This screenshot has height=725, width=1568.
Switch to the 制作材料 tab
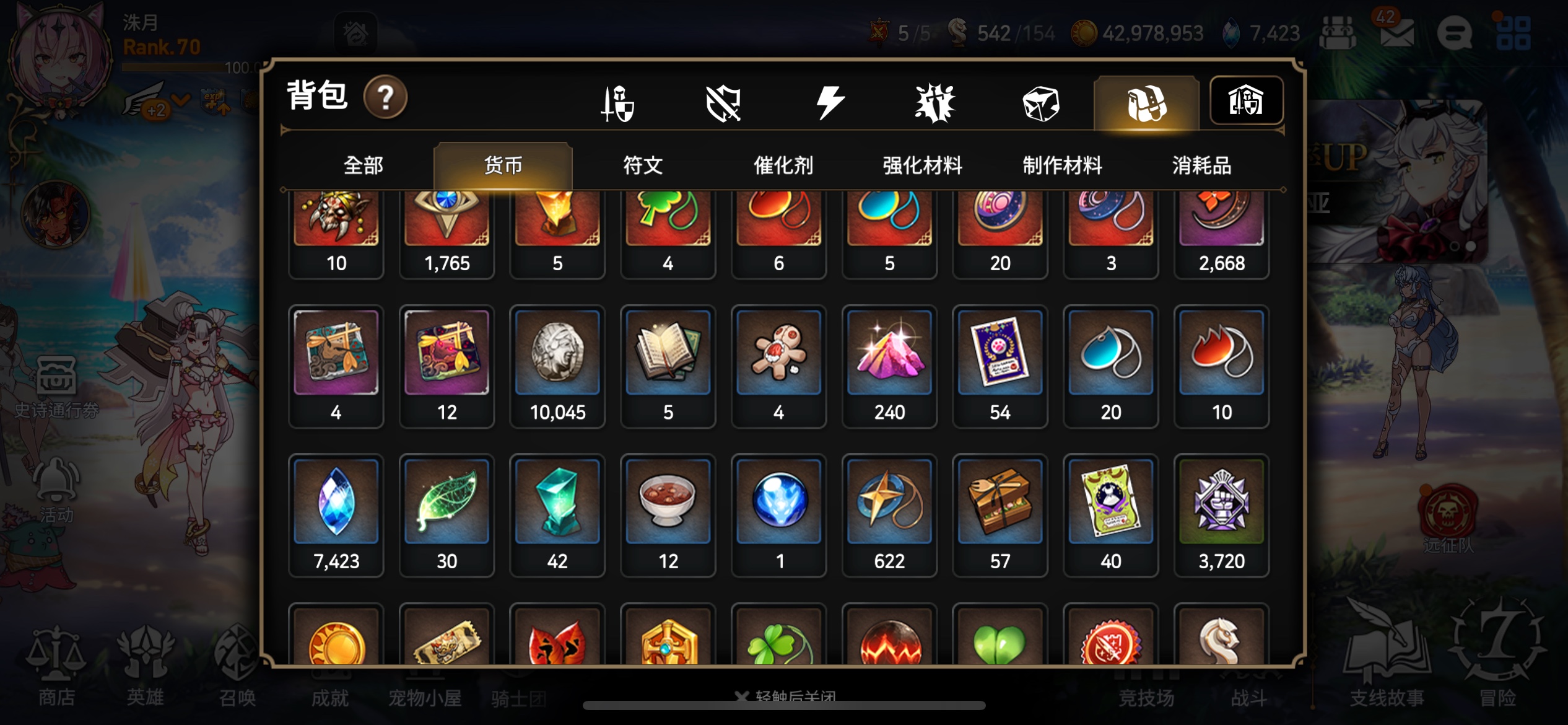(1062, 165)
